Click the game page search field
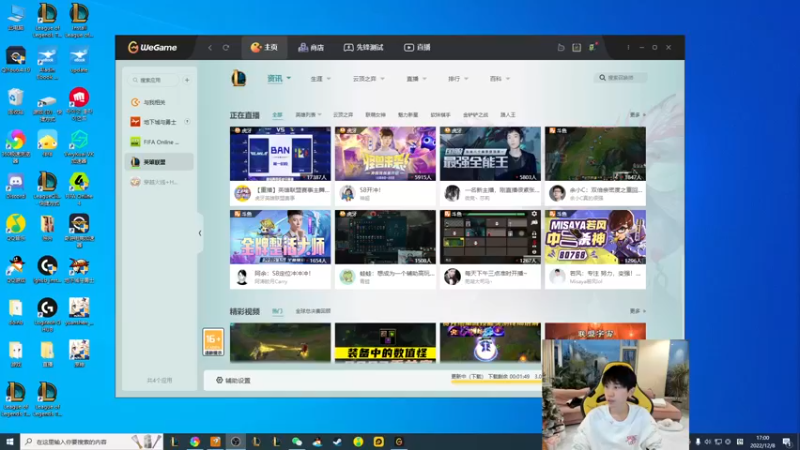Screen dimensions: 800x450 coord(620,78)
